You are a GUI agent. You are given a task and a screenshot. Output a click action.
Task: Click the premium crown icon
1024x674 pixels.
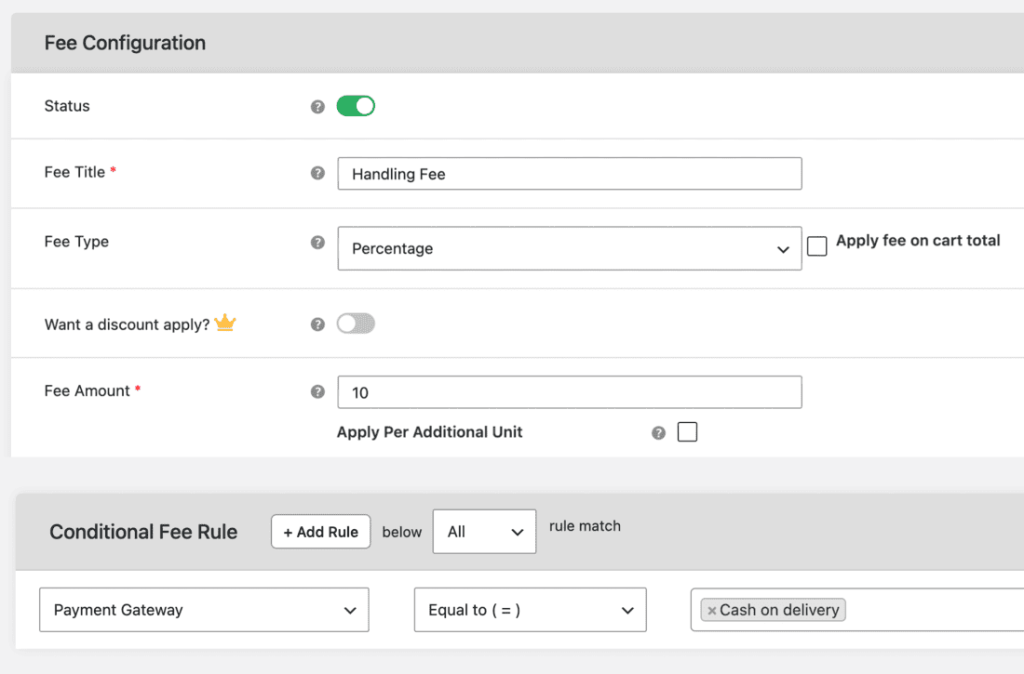click(x=225, y=323)
